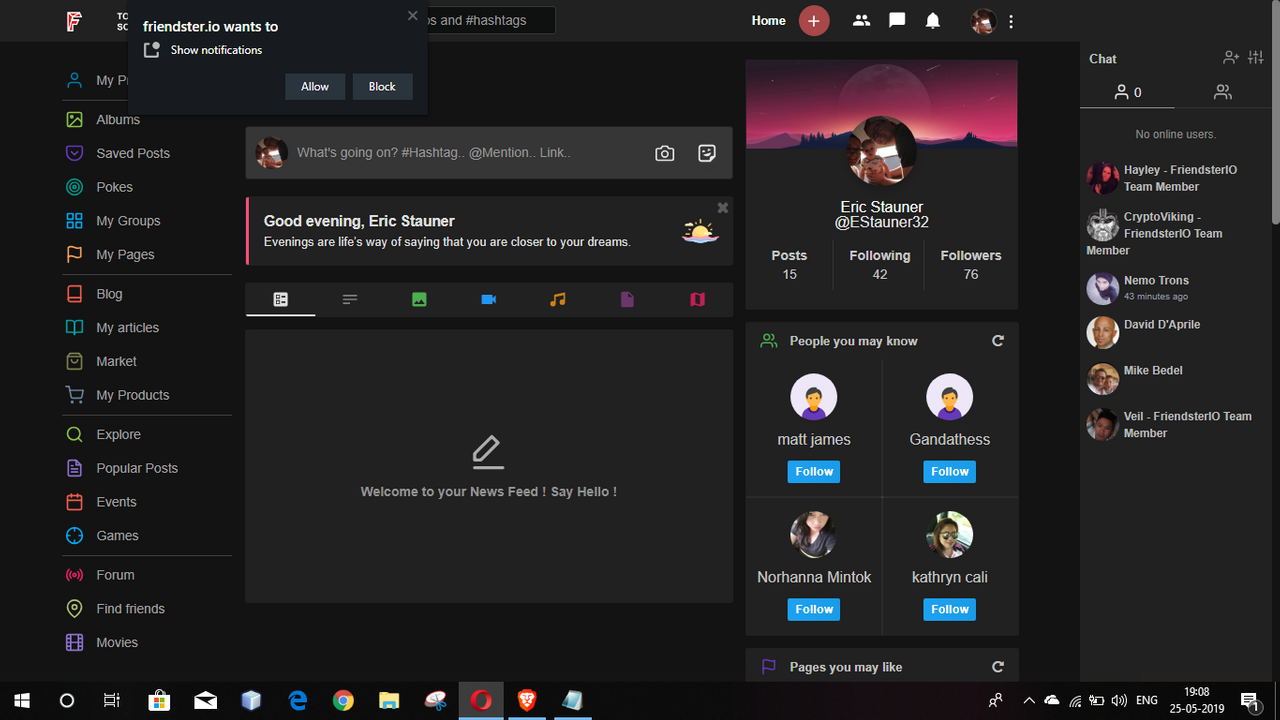Refresh the Pages you may like list
Viewport: 1280px width, 720px height.
(997, 667)
